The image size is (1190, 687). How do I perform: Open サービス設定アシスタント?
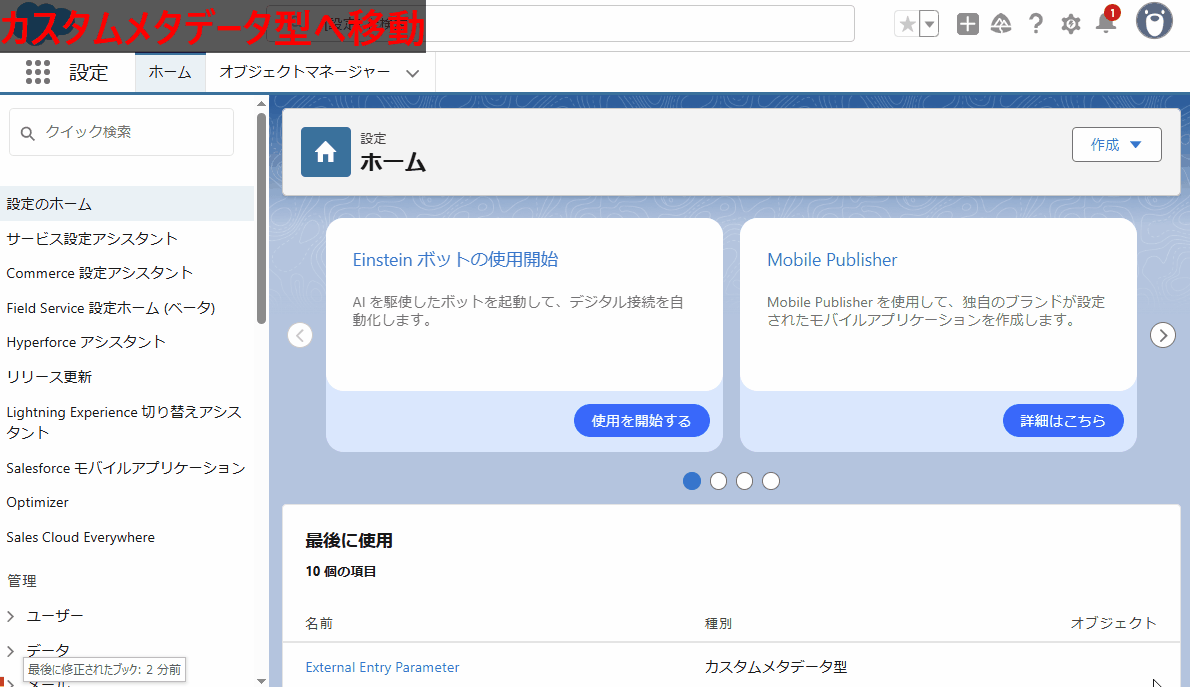(x=92, y=238)
